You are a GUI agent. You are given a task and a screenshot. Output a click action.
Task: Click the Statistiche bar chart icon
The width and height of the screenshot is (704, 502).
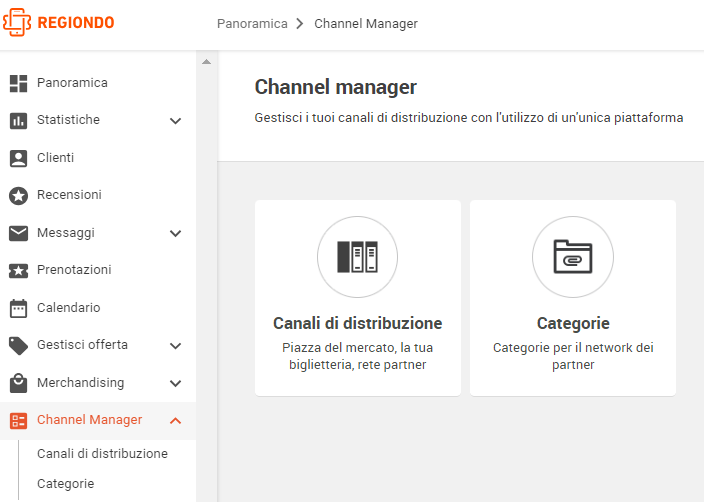tap(18, 120)
